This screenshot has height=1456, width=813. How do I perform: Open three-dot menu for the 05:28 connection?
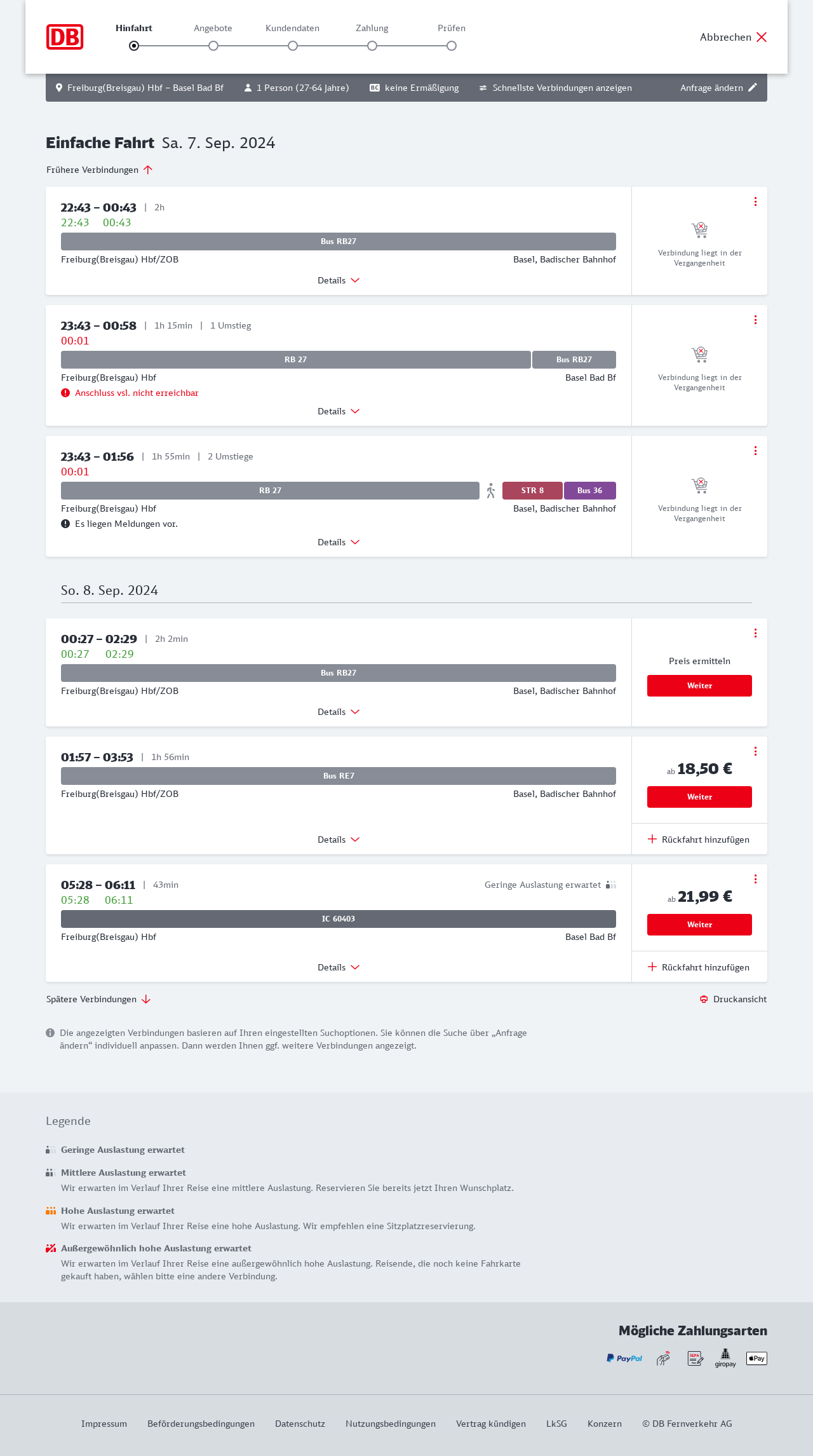pos(755,879)
